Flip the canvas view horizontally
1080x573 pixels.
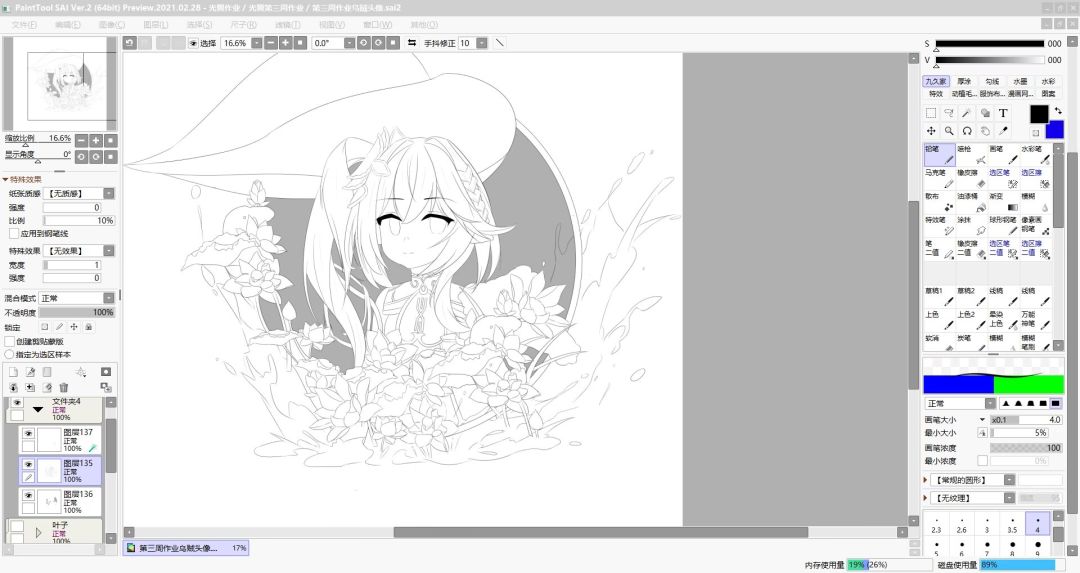click(x=412, y=43)
